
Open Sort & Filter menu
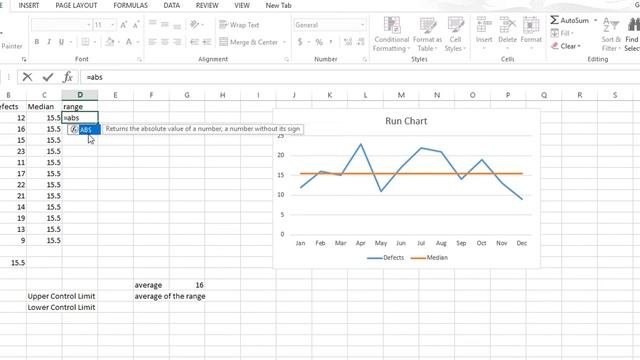[x=611, y=34]
